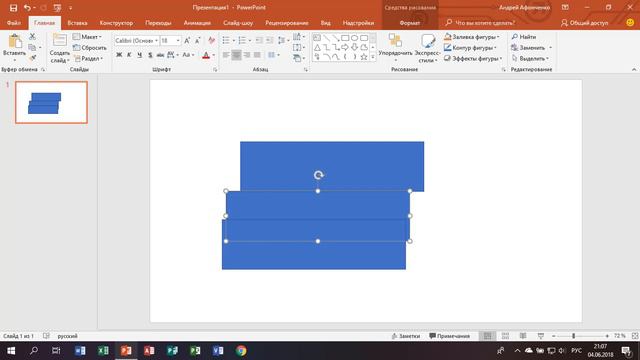Undo the last action
The height and width of the screenshot is (360, 640).
pos(27,8)
